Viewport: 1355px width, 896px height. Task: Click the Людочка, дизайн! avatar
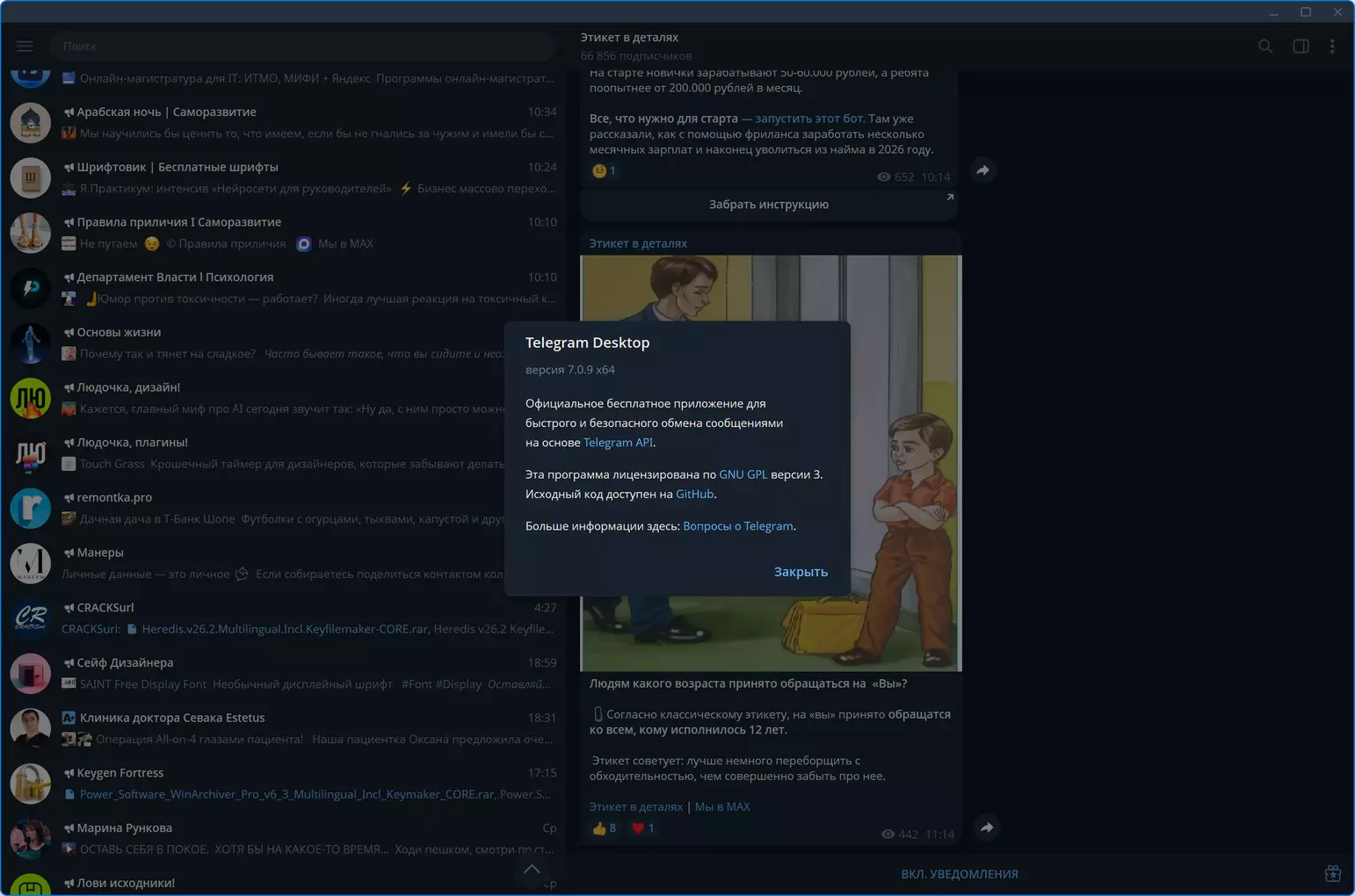(31, 398)
